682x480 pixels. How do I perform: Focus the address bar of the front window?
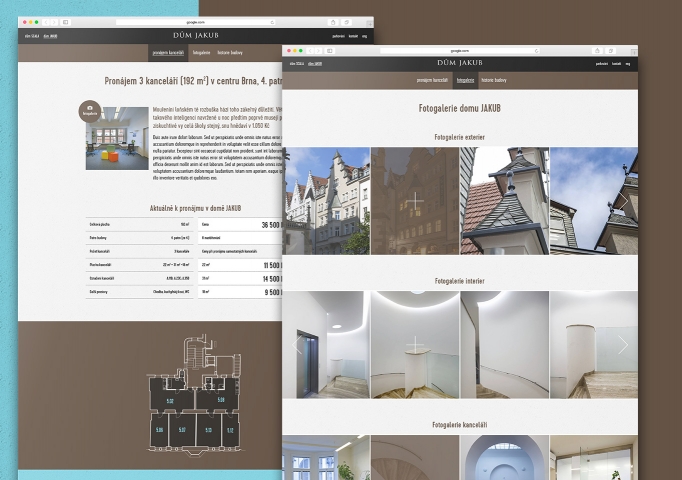[x=460, y=51]
